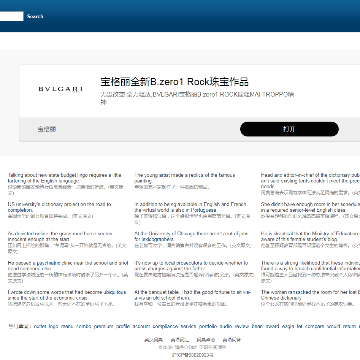Open sentence about words becoming ubiquitous
This screenshot has height=360, width=360.
click(x=67, y=295)
